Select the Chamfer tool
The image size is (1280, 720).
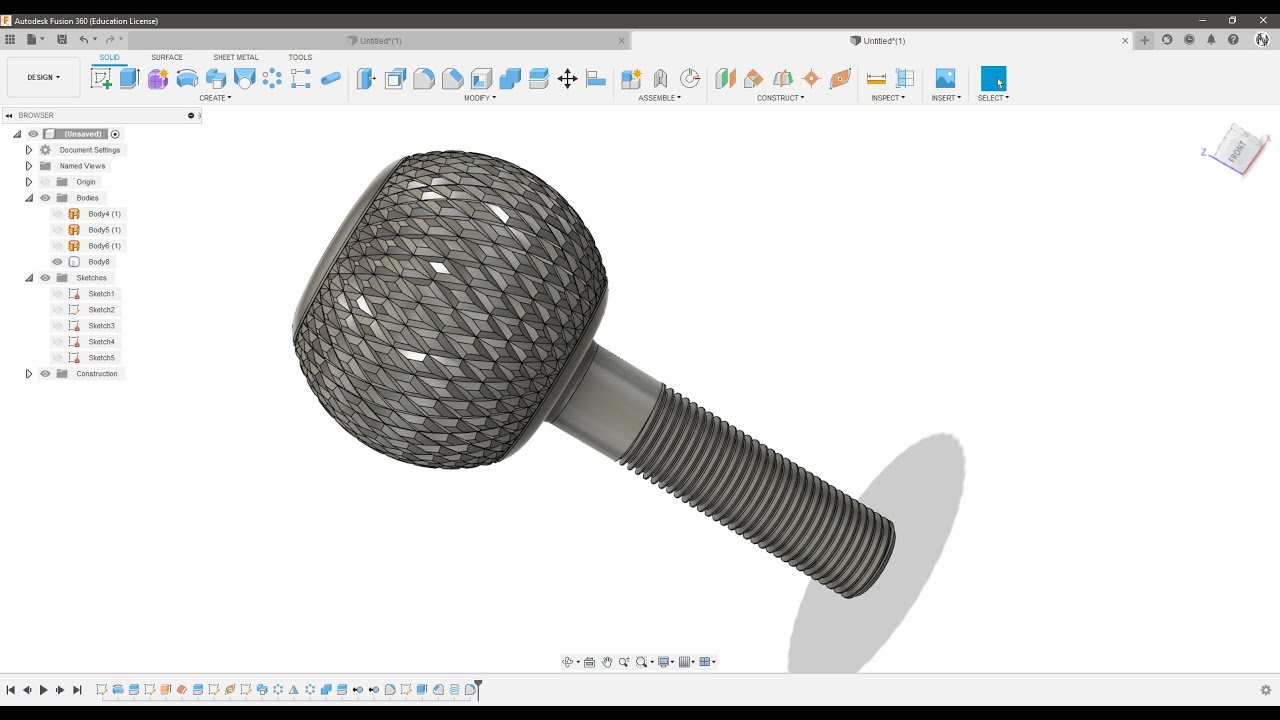[453, 79]
